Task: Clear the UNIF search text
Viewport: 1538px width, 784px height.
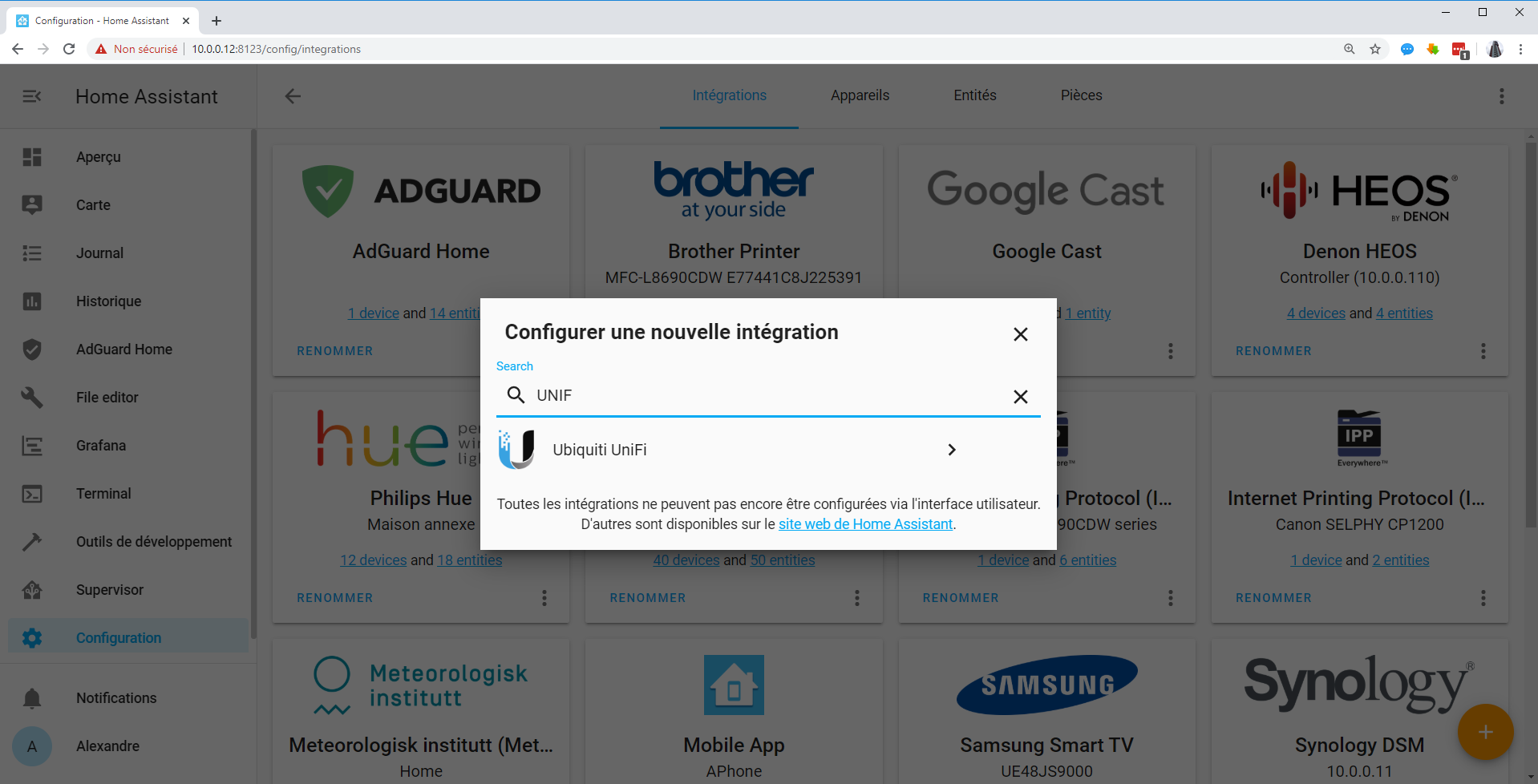Action: click(x=1020, y=397)
